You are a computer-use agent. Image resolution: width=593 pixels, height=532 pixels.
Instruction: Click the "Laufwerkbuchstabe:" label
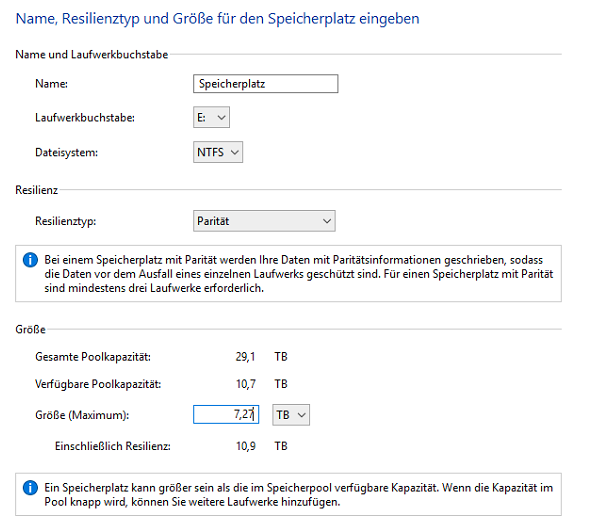pos(85,118)
